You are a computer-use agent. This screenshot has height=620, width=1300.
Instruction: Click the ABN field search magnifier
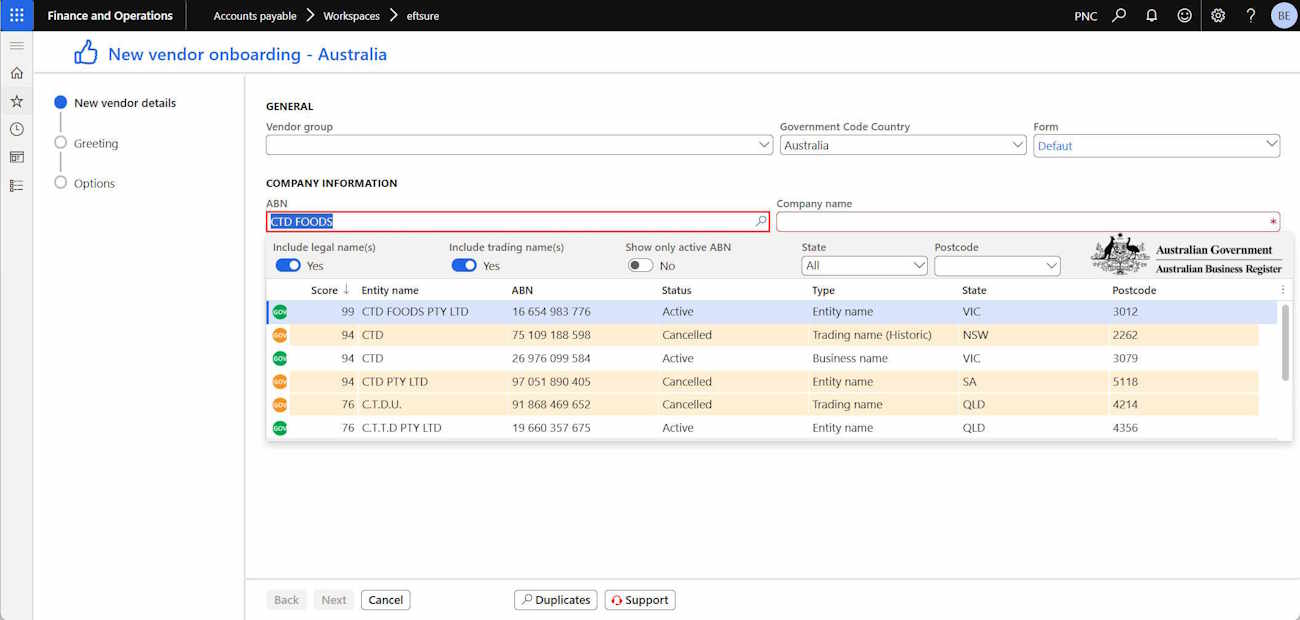point(761,222)
